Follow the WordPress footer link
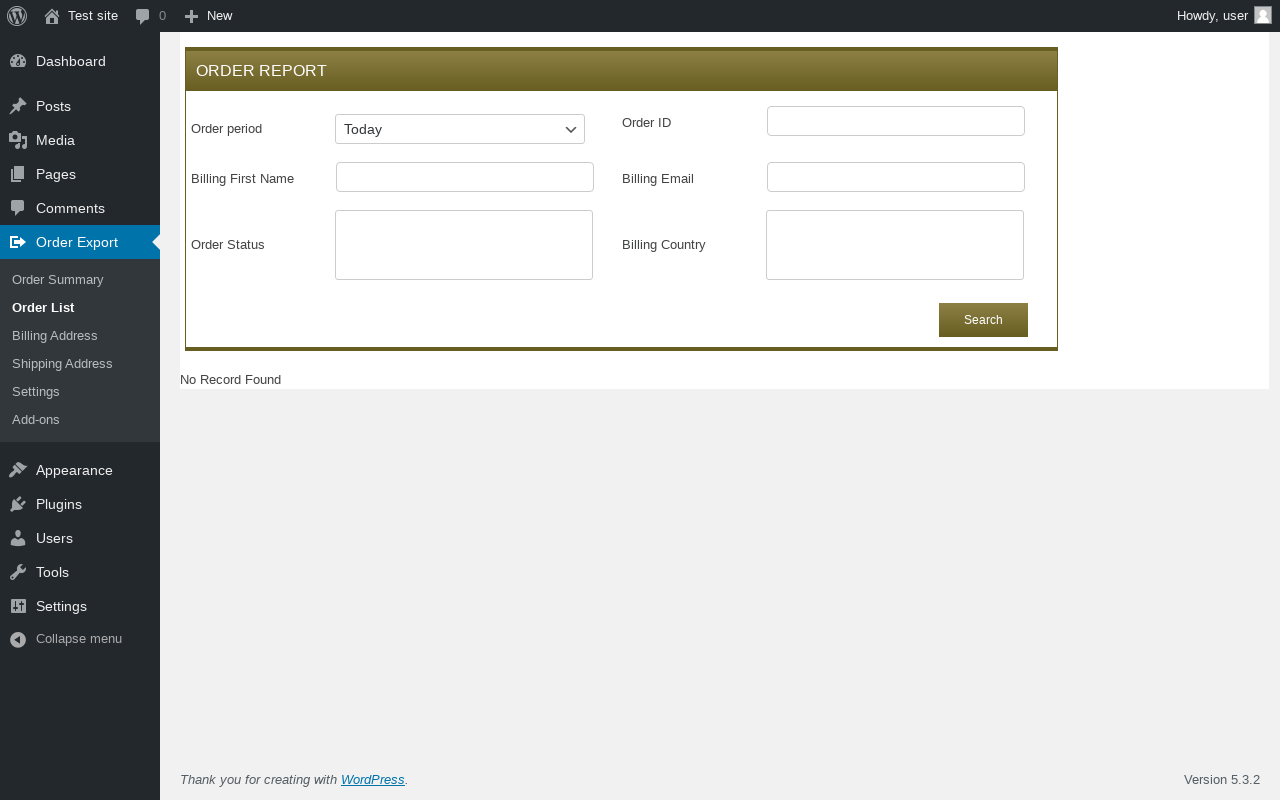The image size is (1280, 800). coord(373,779)
